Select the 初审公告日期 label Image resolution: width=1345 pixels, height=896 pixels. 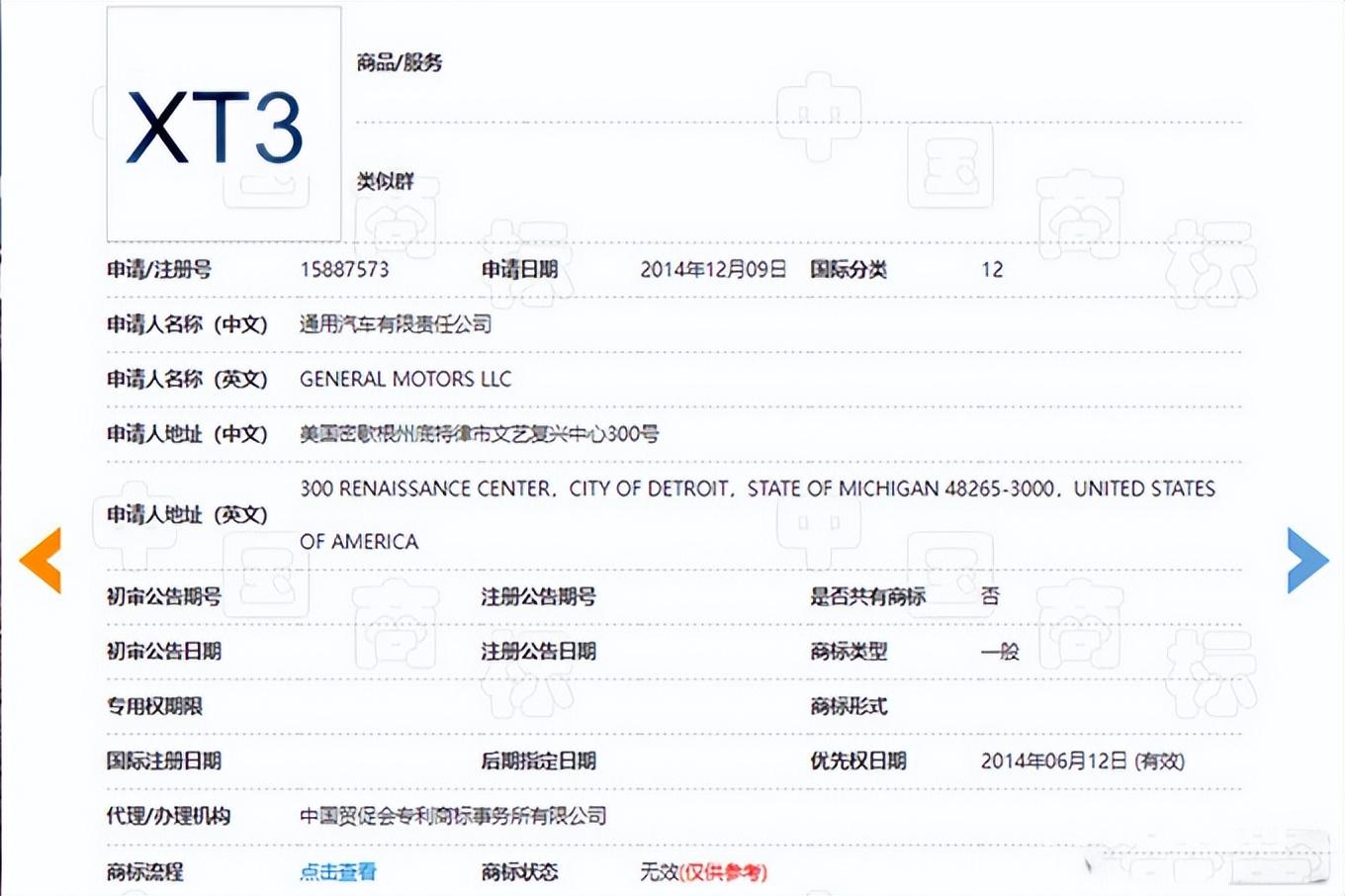point(164,651)
